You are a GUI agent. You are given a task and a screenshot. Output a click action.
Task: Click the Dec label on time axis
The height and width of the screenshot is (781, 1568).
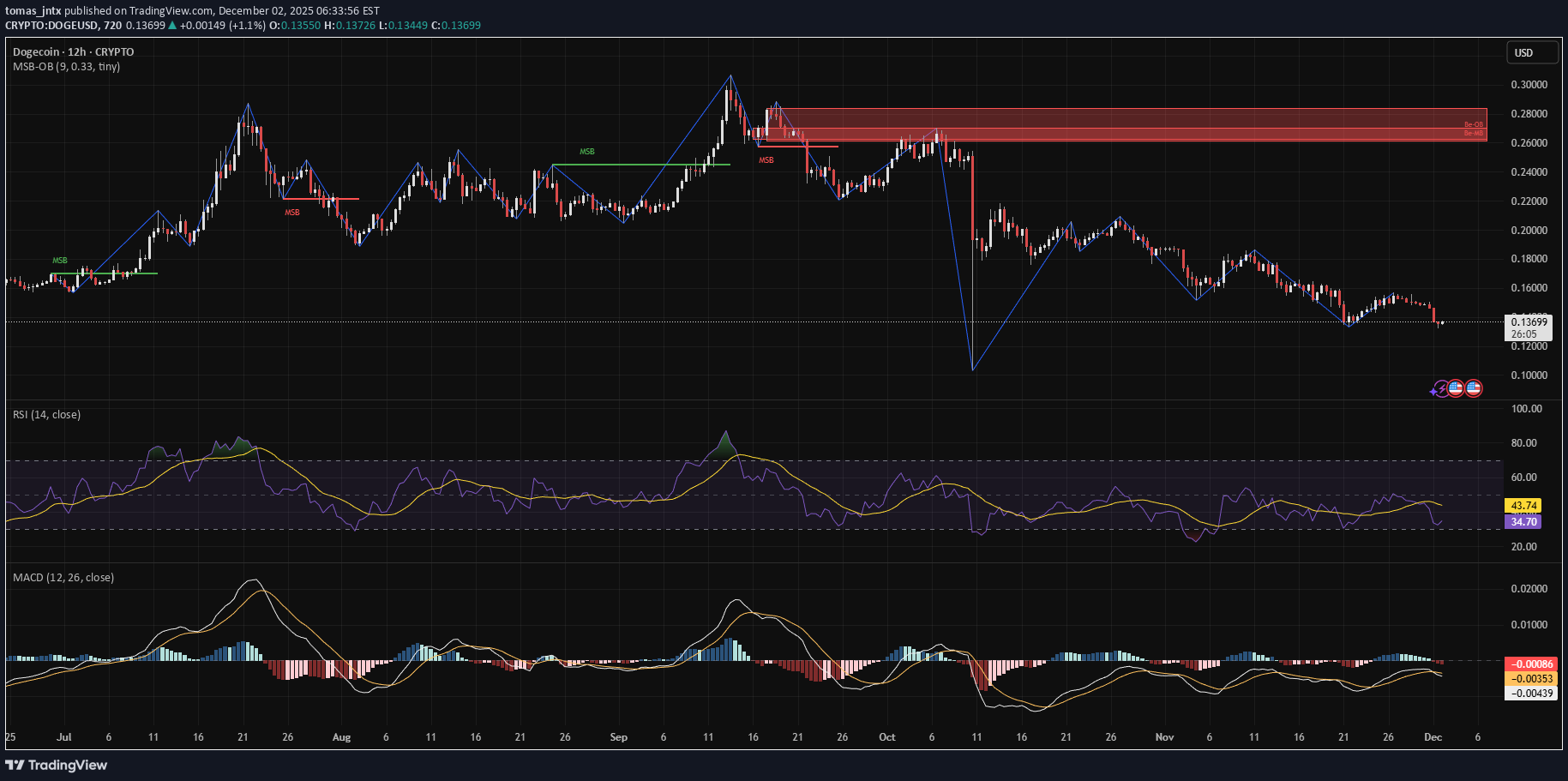point(1433,737)
